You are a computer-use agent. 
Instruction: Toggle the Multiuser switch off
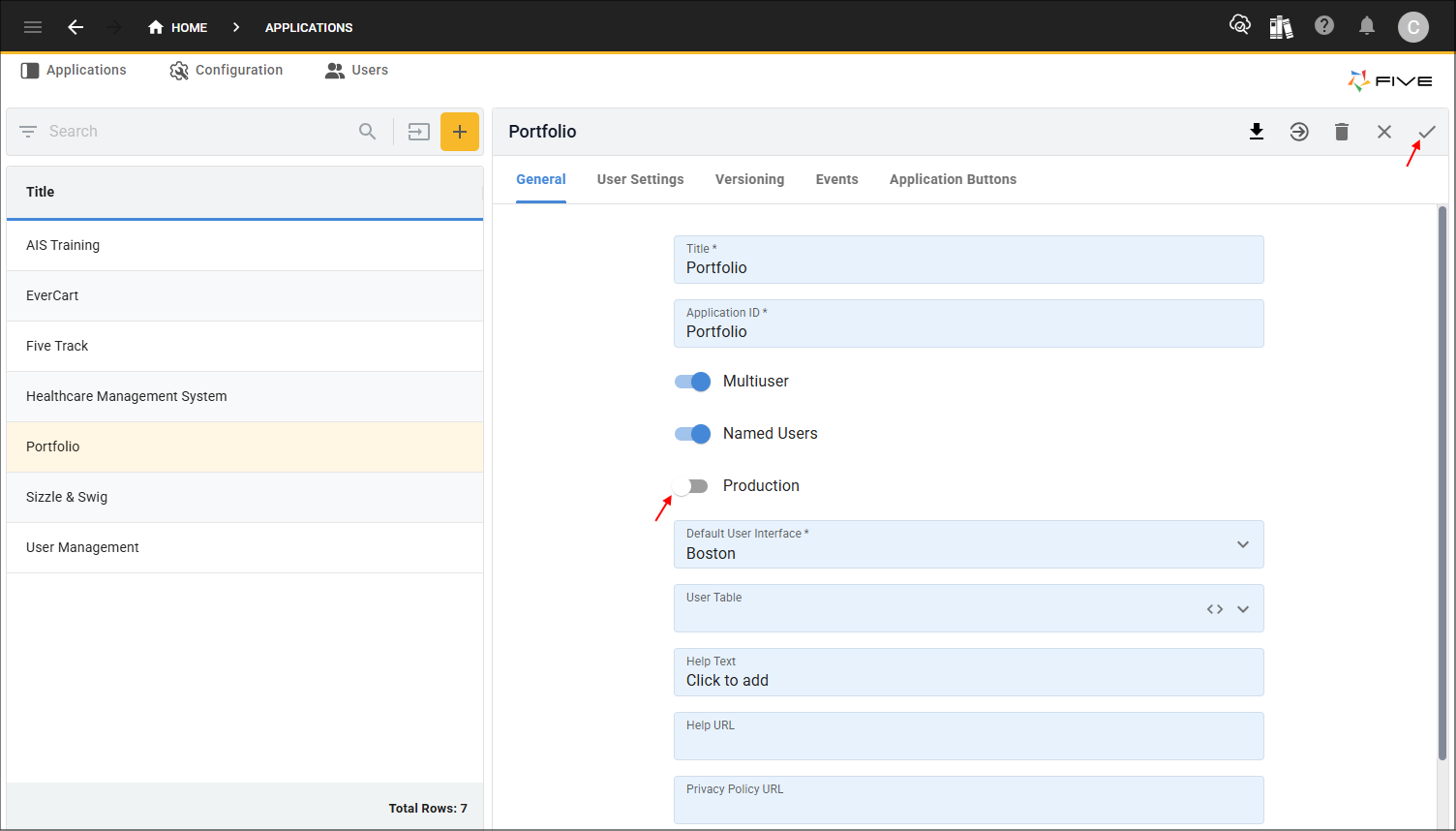tap(693, 382)
